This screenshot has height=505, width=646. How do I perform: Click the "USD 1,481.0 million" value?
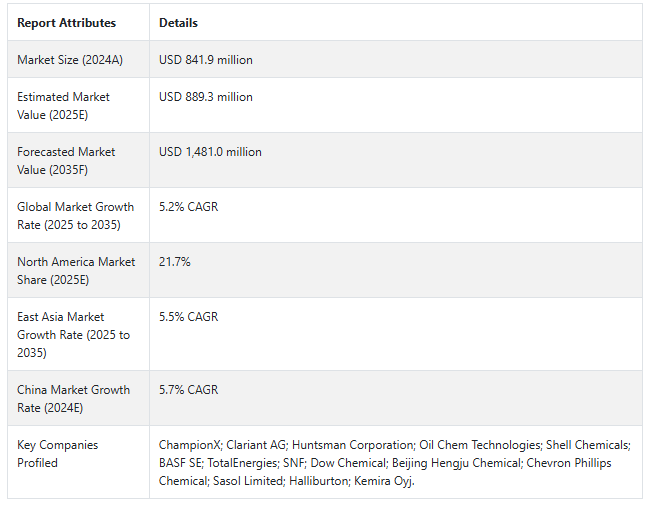point(210,152)
